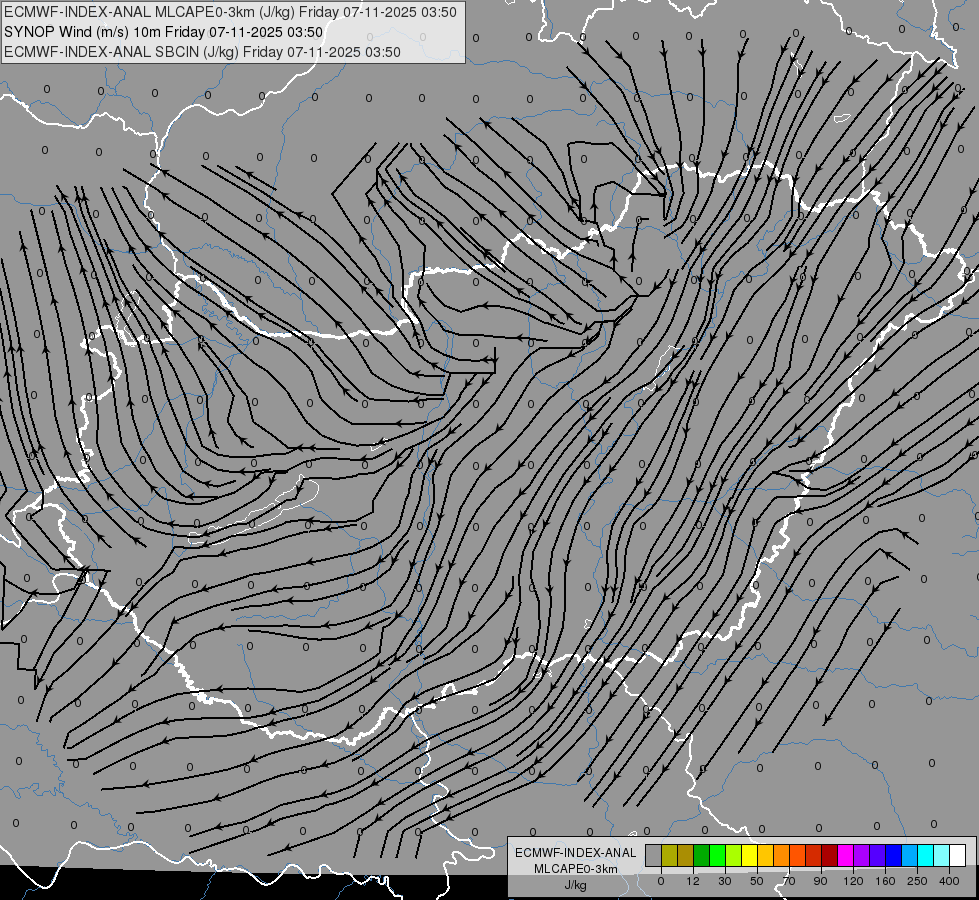Click the ECMWF-INDEX-ANAL legend label
The height and width of the screenshot is (900, 979).
[576, 853]
